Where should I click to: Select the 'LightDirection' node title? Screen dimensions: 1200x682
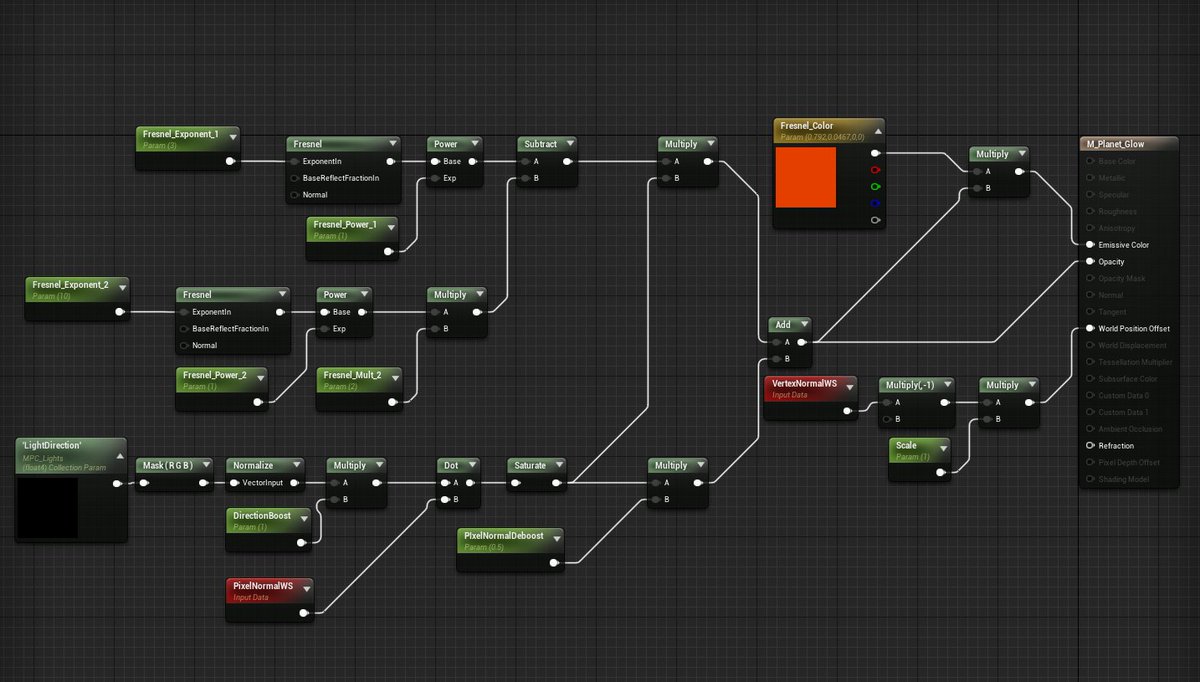pos(54,444)
